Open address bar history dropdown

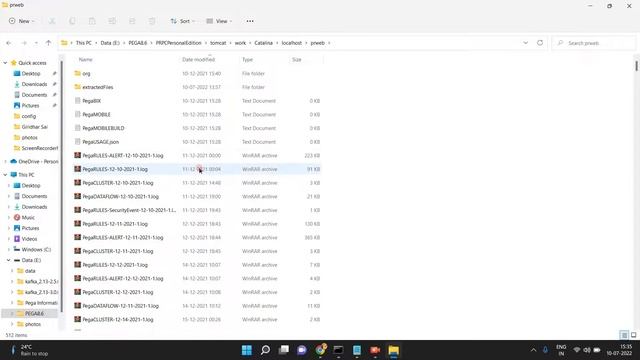(x=525, y=43)
